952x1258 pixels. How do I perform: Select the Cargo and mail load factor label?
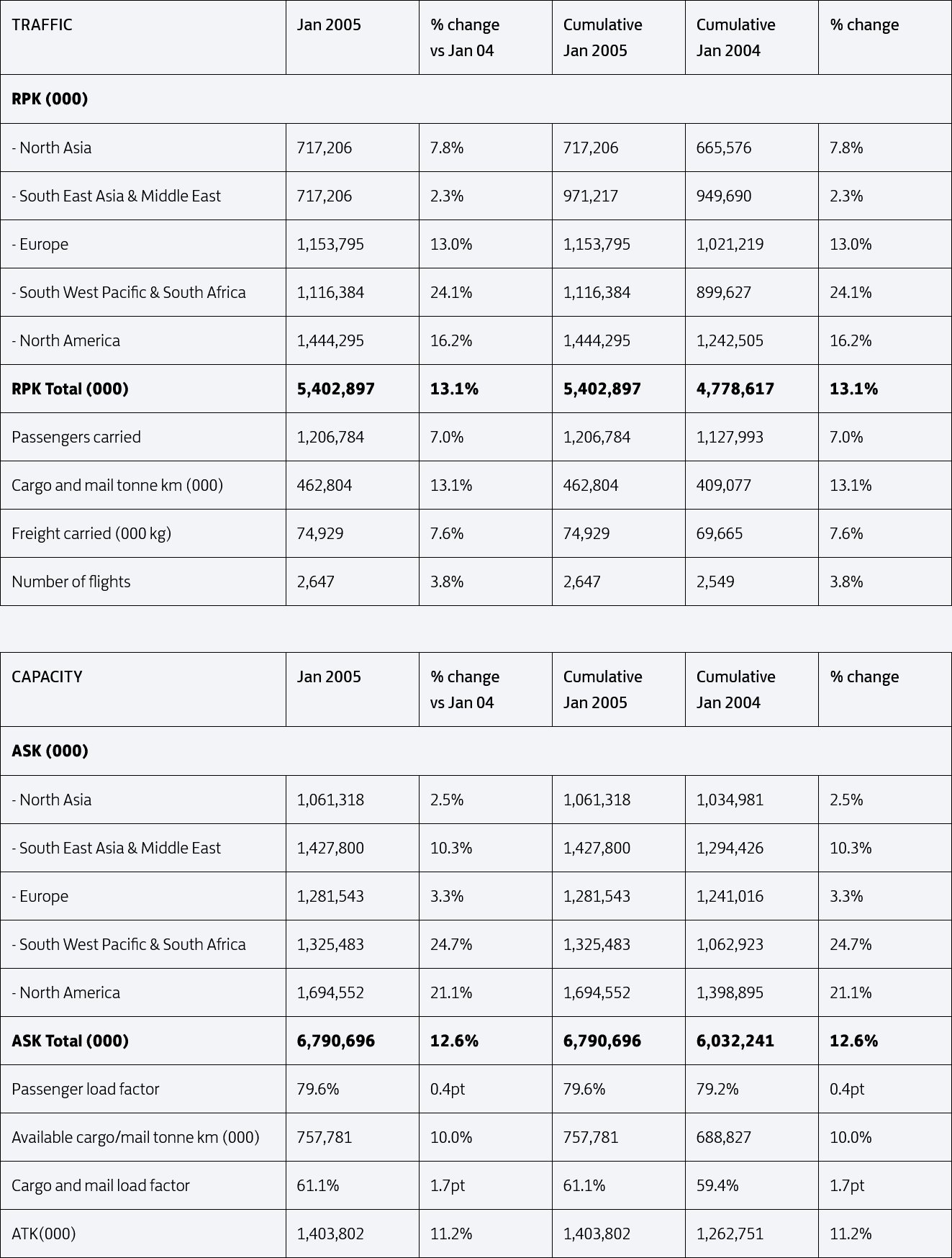pyautogui.click(x=101, y=1186)
